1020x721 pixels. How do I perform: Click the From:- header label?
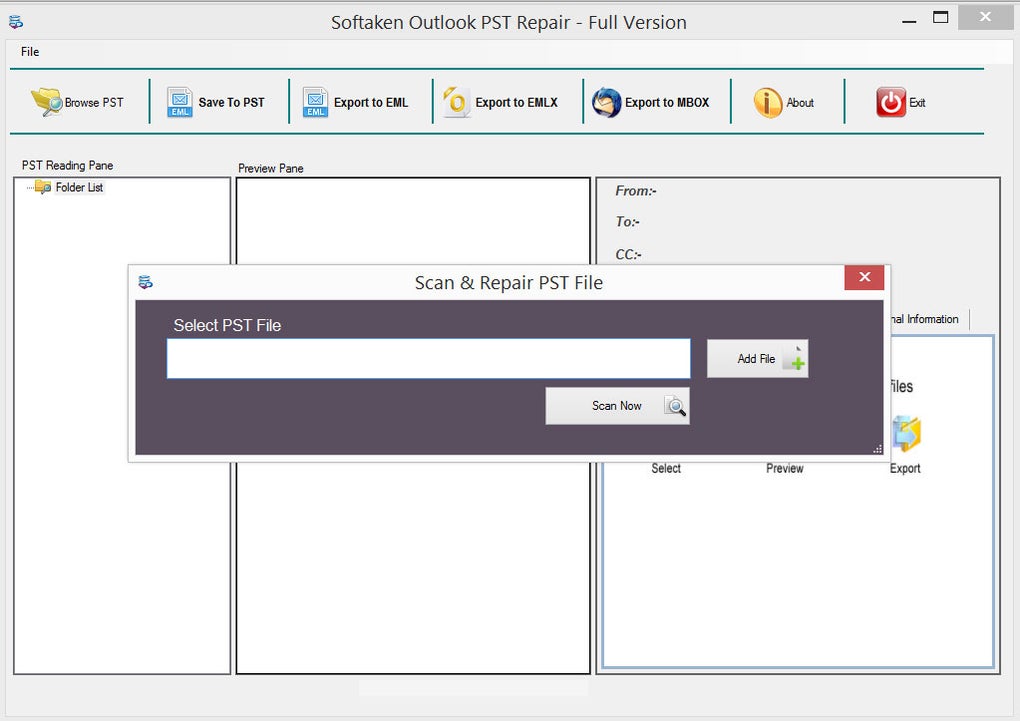(x=636, y=191)
